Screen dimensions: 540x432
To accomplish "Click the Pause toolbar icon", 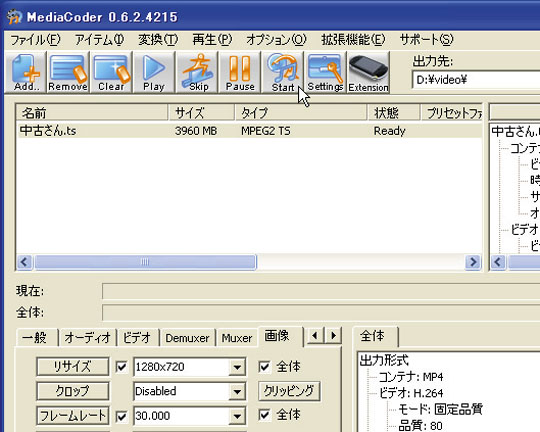I will point(240,72).
